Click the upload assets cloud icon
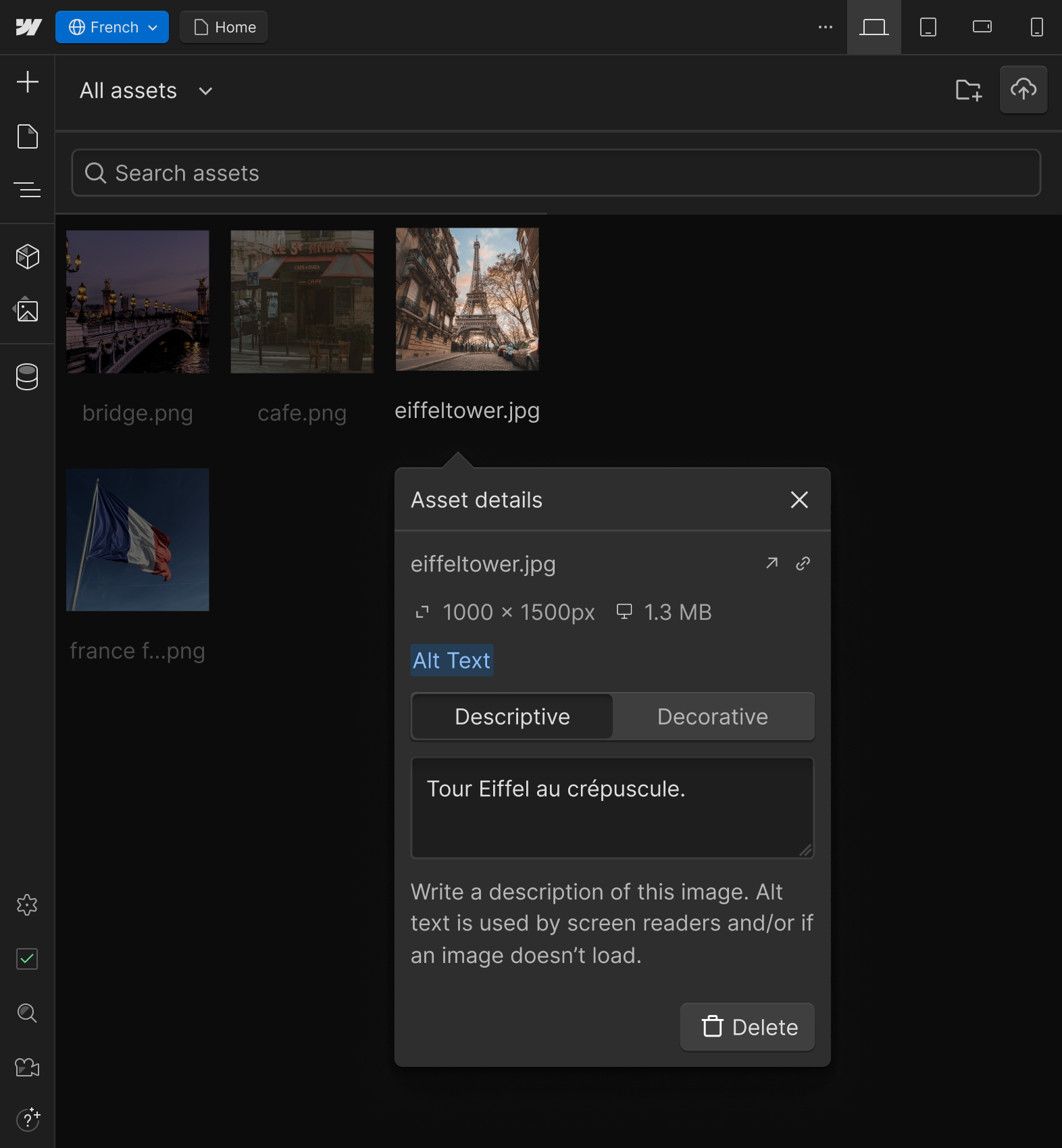 1023,90
